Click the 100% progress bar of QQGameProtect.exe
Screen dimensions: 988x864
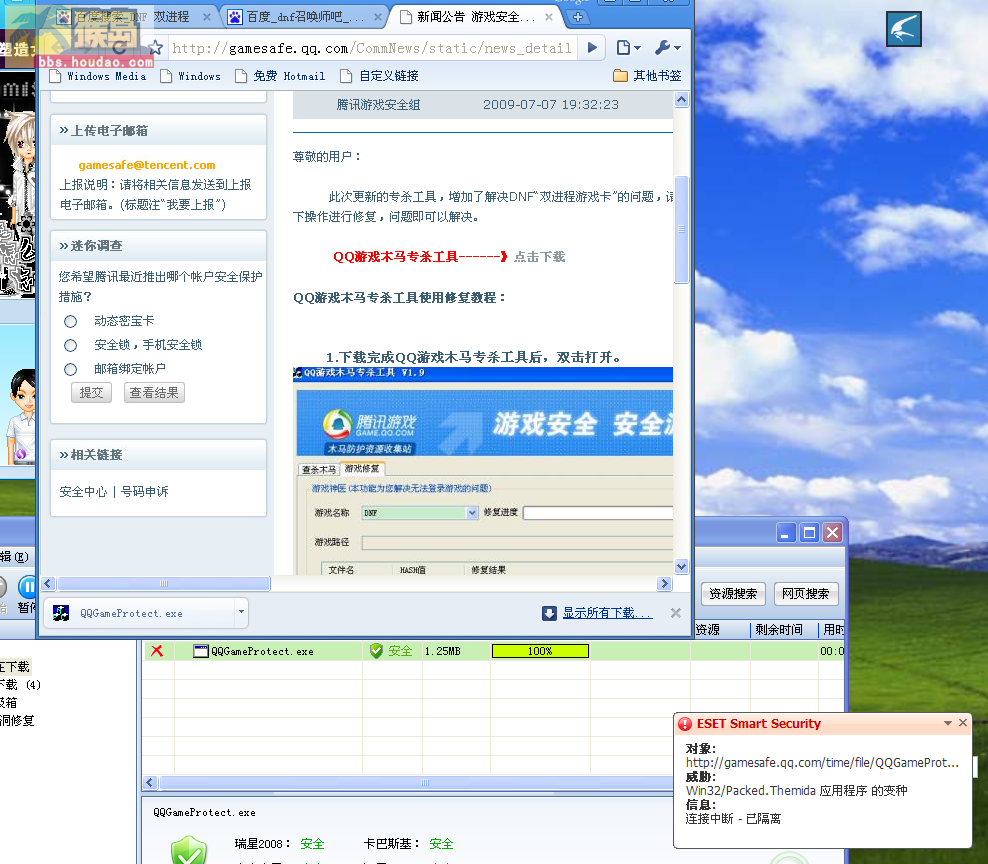[540, 651]
